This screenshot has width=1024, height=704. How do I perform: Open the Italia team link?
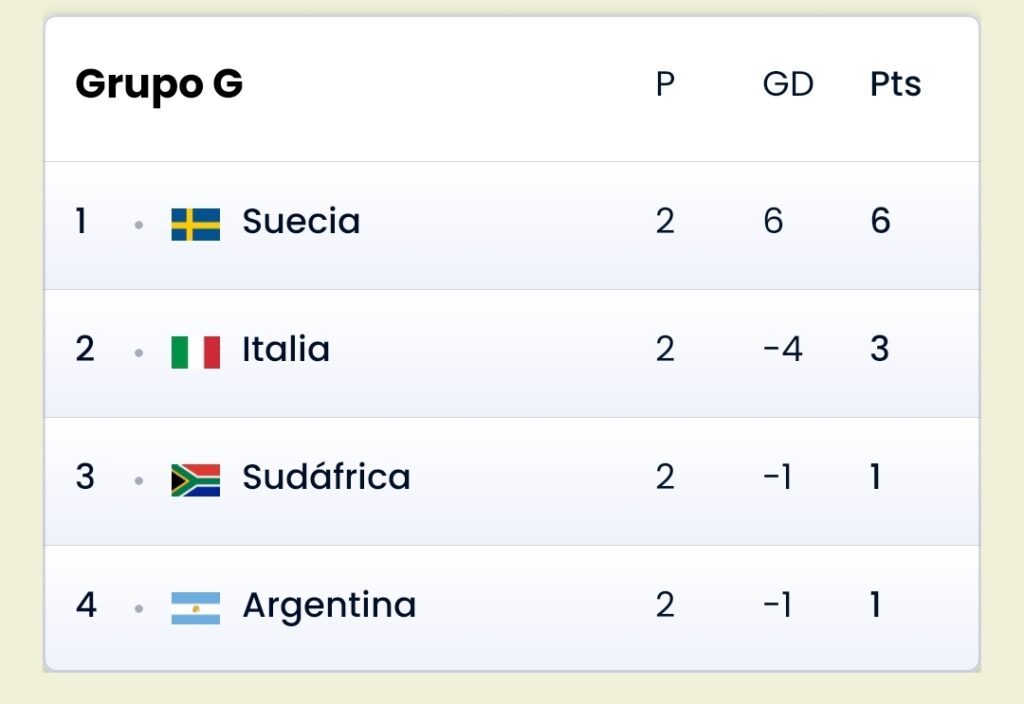click(286, 349)
